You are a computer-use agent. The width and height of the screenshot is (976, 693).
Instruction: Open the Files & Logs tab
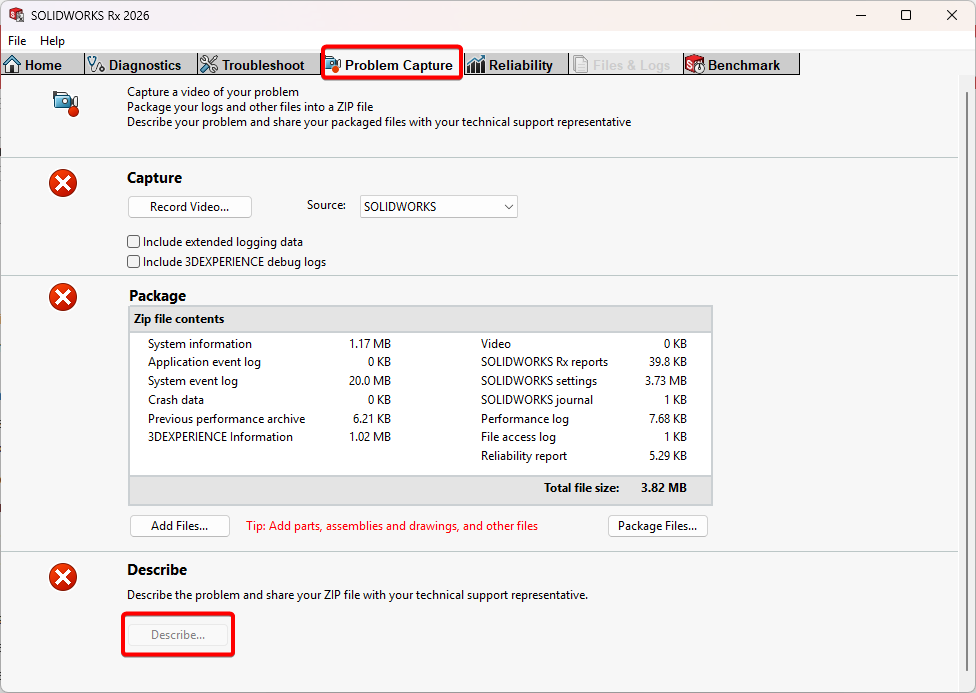pos(626,65)
